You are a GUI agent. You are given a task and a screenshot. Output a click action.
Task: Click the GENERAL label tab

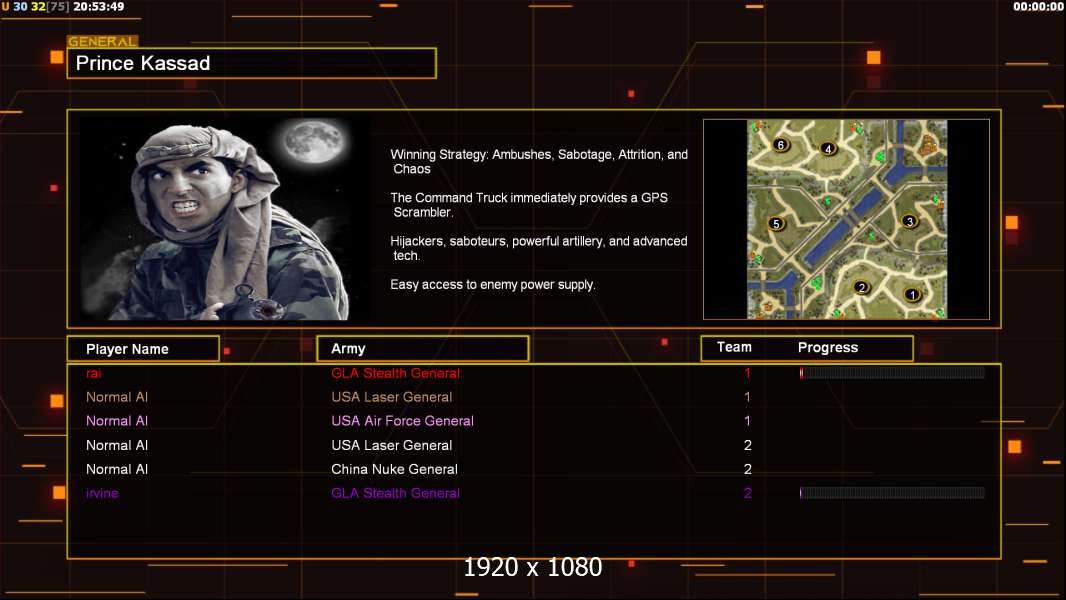[103, 41]
